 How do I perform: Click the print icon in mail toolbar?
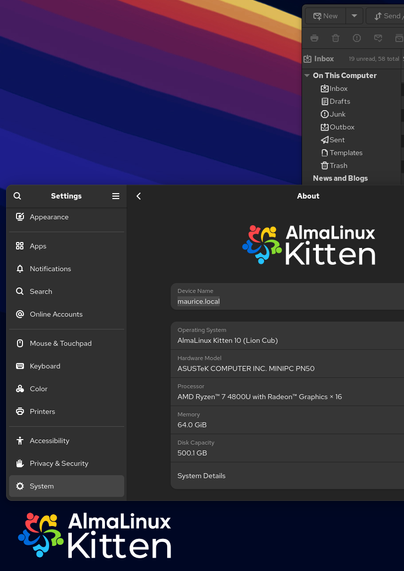pyautogui.click(x=314, y=38)
